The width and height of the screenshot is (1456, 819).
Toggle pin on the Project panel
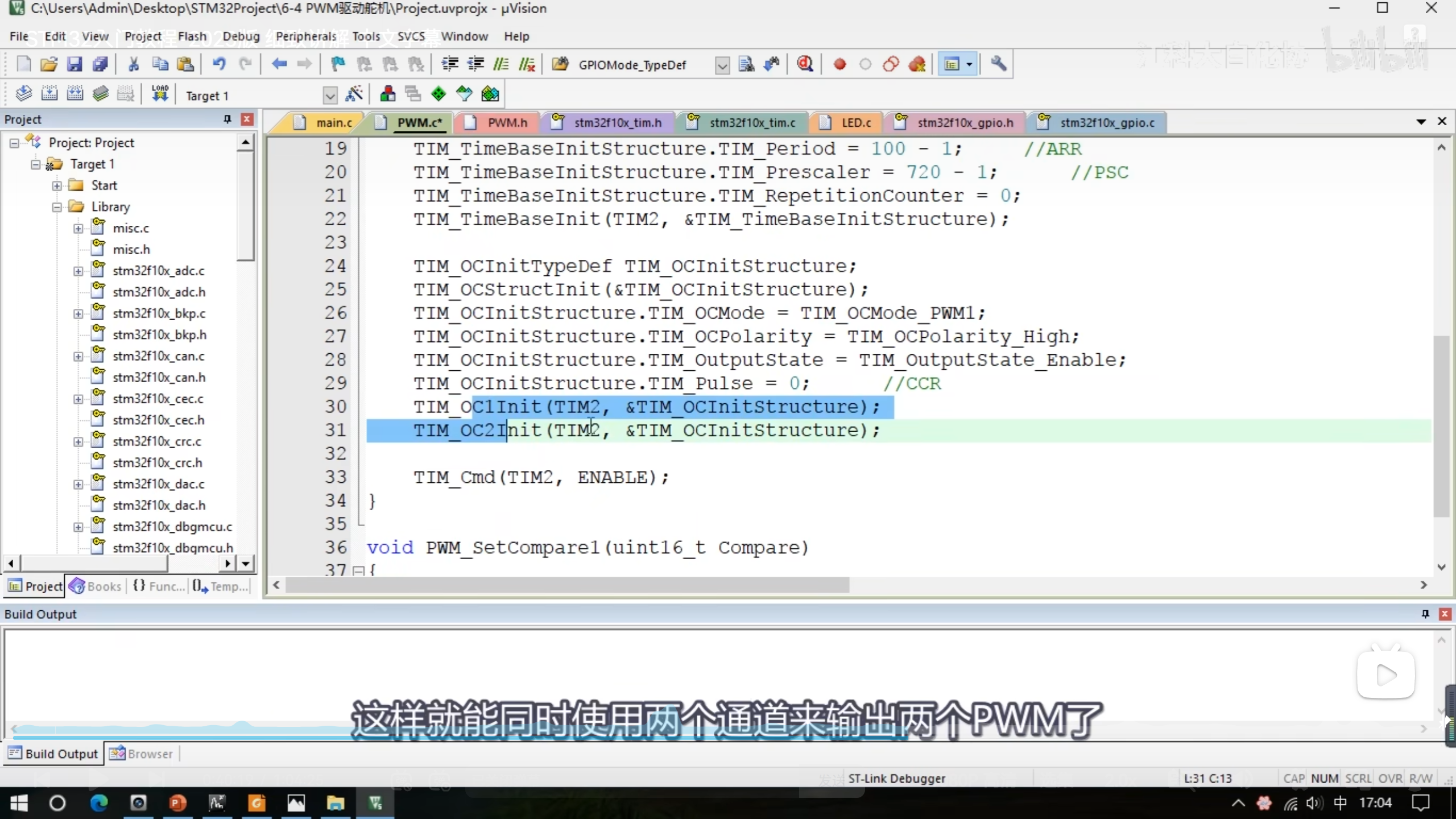point(227,119)
